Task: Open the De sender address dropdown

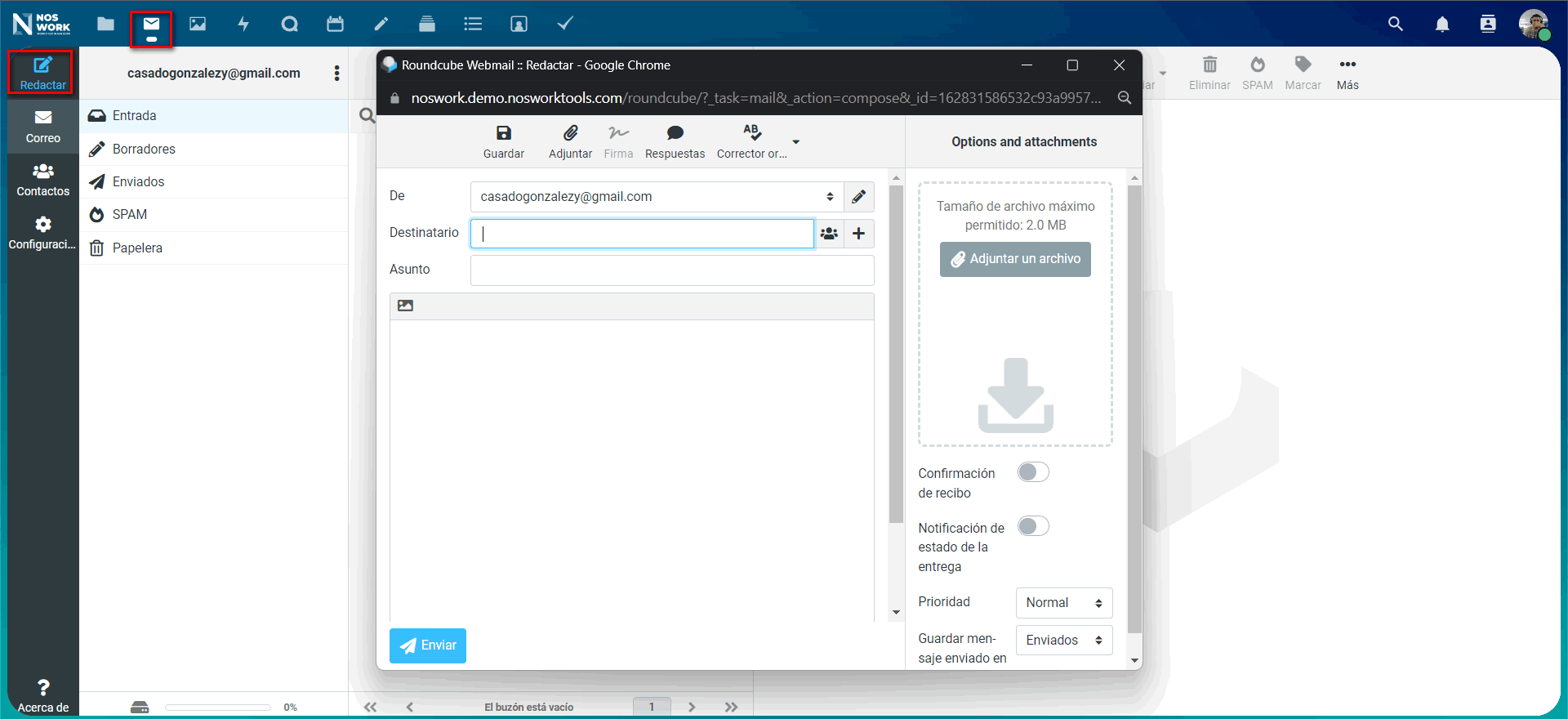Action: click(x=657, y=197)
